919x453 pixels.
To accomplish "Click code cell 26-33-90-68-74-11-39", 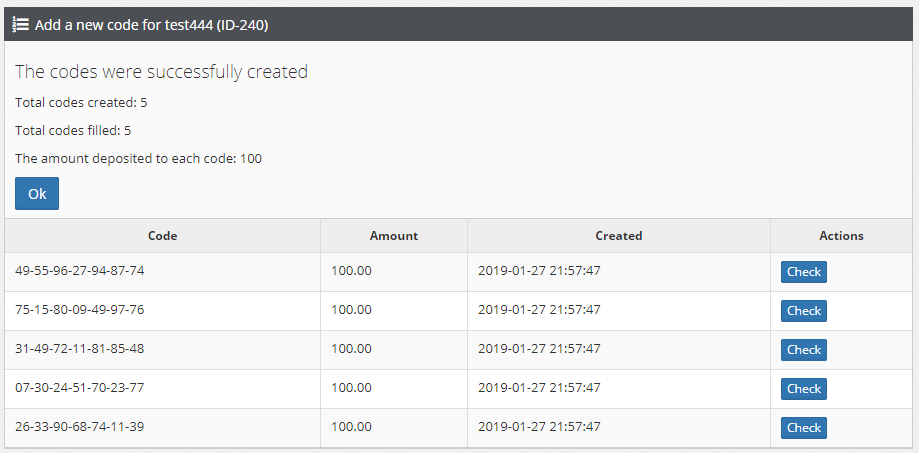I will (80, 427).
